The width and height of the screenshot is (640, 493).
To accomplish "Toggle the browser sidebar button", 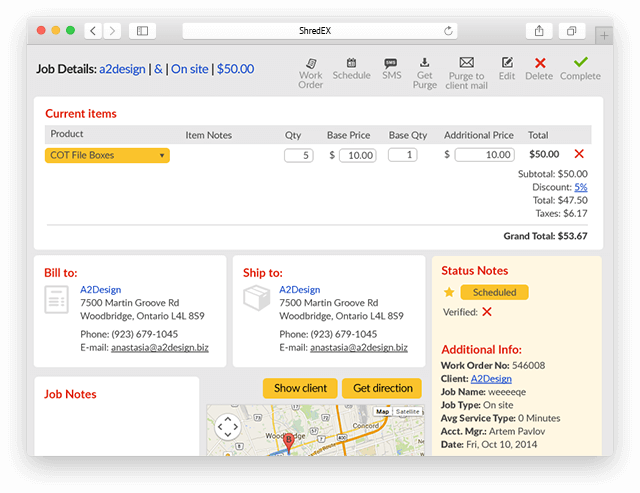I will (142, 31).
